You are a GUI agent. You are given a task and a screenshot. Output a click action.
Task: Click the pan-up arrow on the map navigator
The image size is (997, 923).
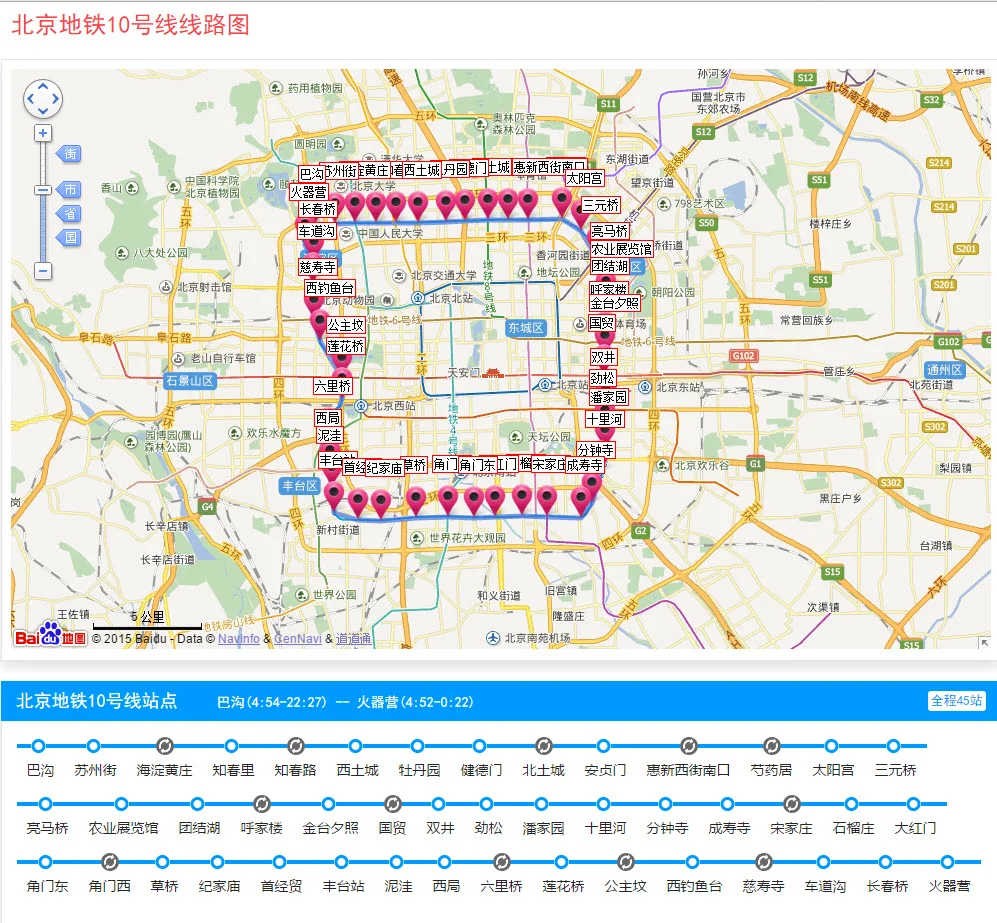(43, 85)
